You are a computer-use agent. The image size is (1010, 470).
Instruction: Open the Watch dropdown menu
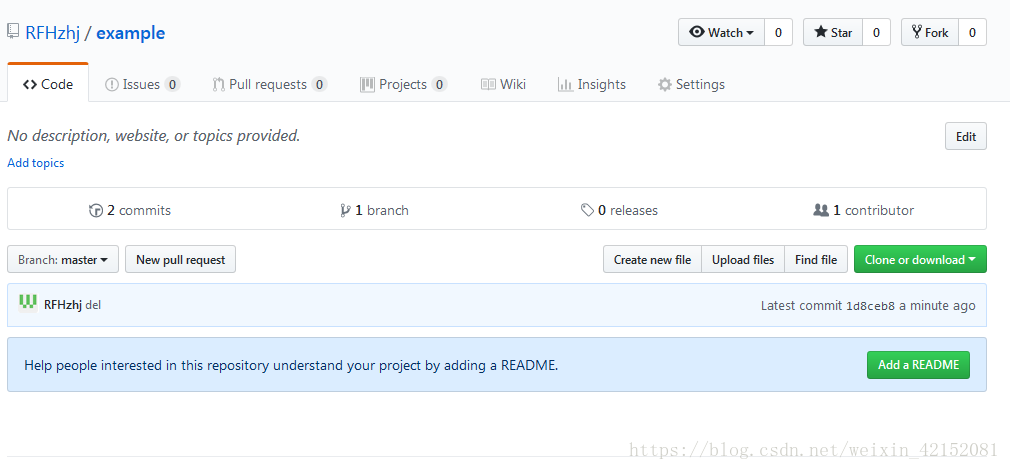tap(721, 33)
